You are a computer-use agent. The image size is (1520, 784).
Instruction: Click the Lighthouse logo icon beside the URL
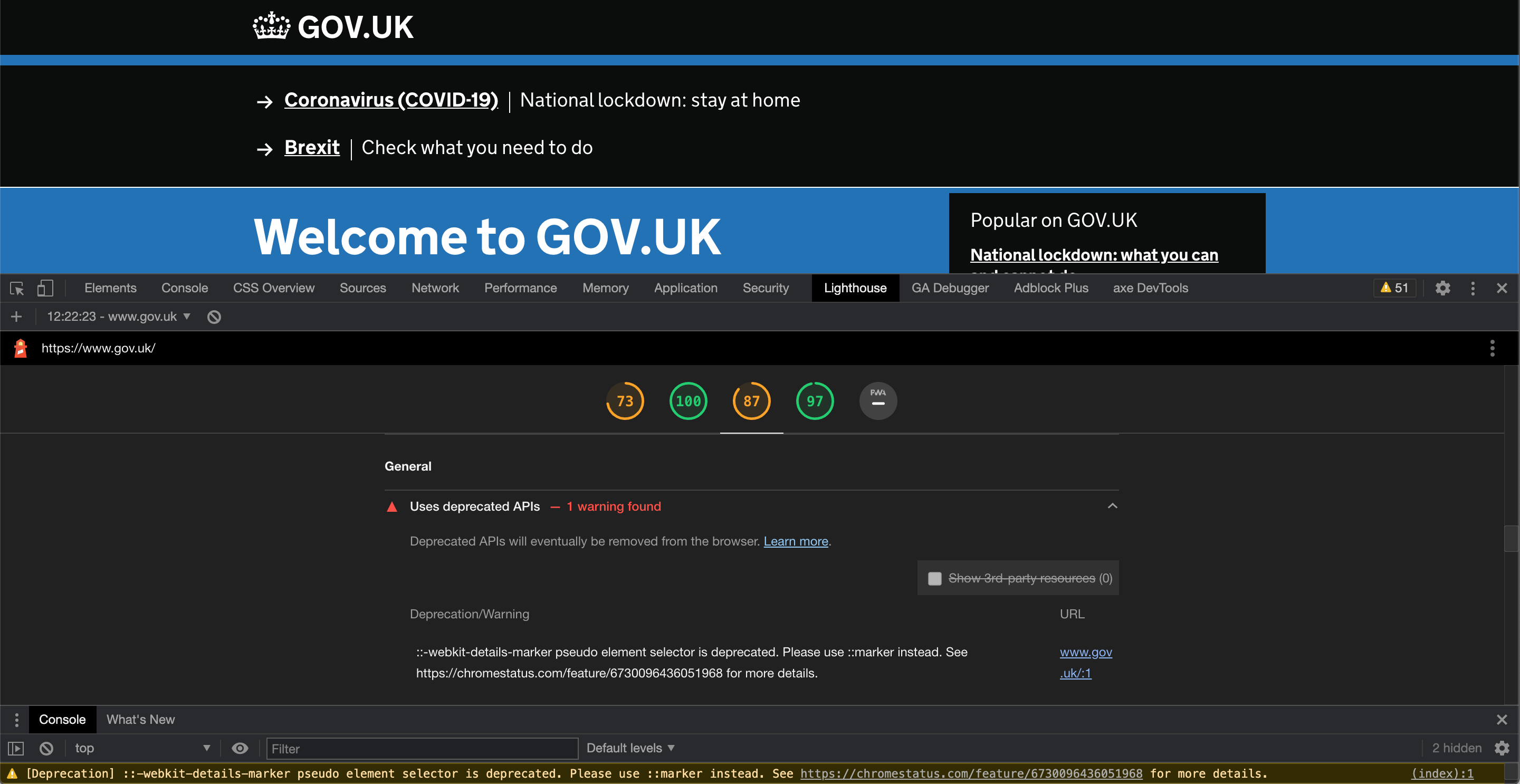[x=21, y=348]
